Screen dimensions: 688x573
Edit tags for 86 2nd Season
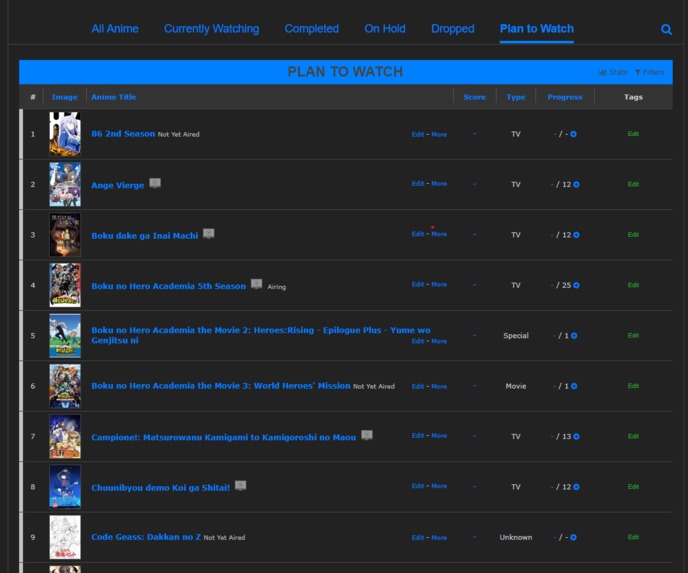point(633,134)
